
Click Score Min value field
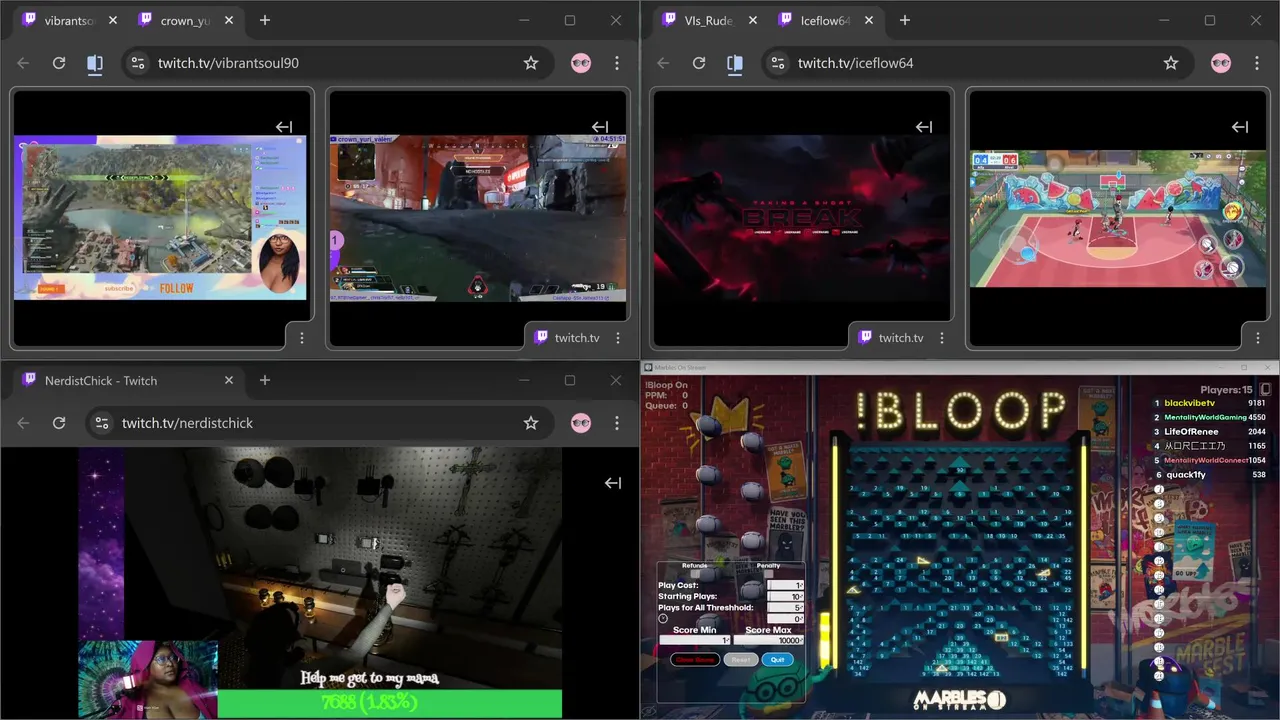coord(695,640)
